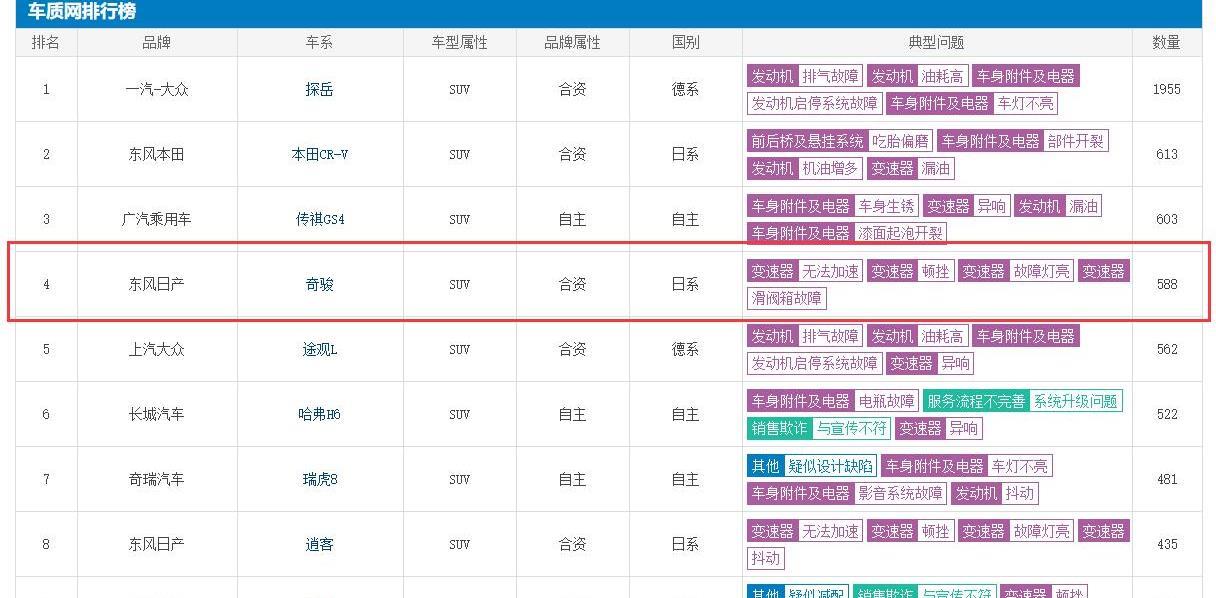Click the quantity value 603
The width and height of the screenshot is (1216, 598).
point(1166,219)
